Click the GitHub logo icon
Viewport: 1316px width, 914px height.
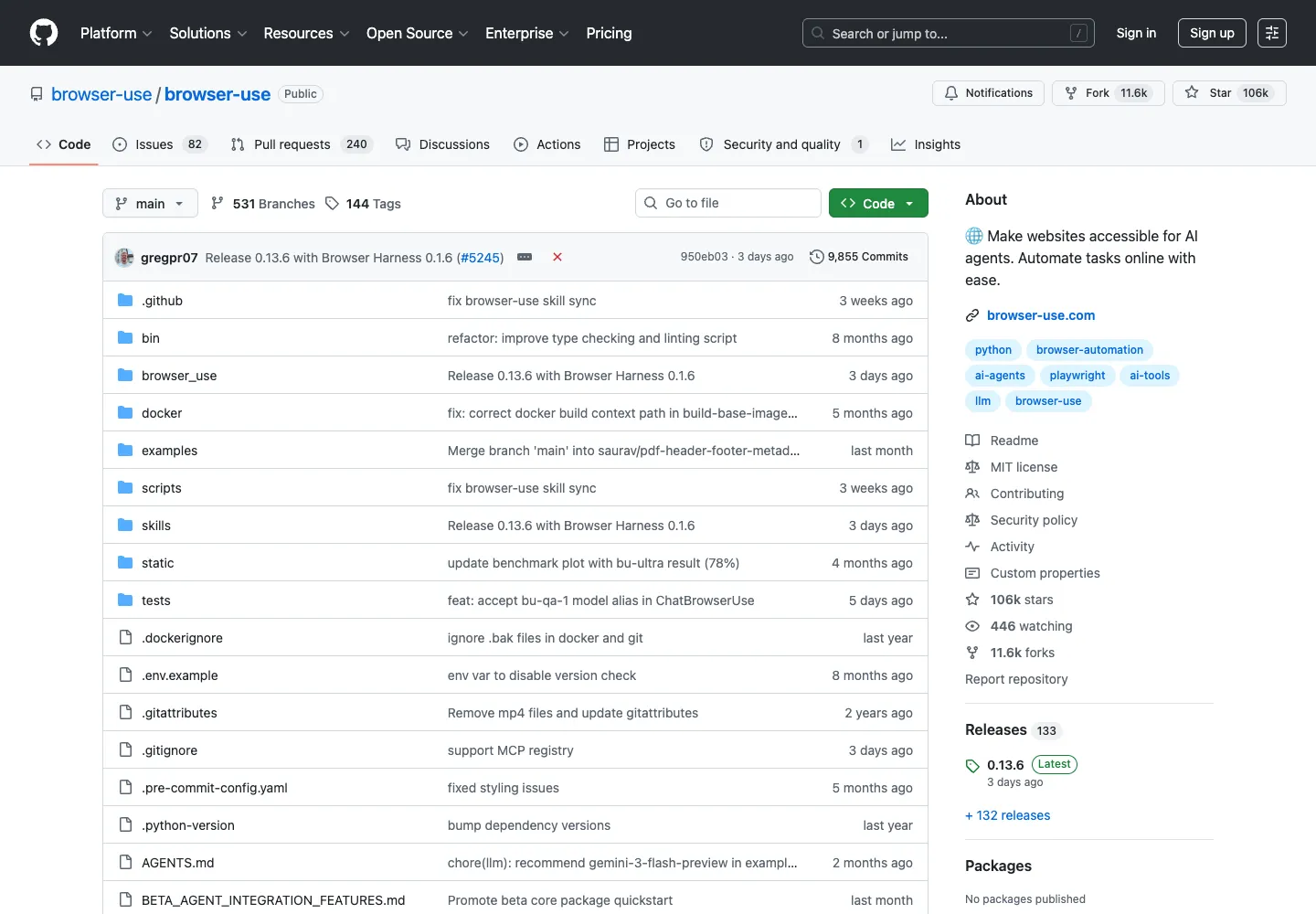44,33
